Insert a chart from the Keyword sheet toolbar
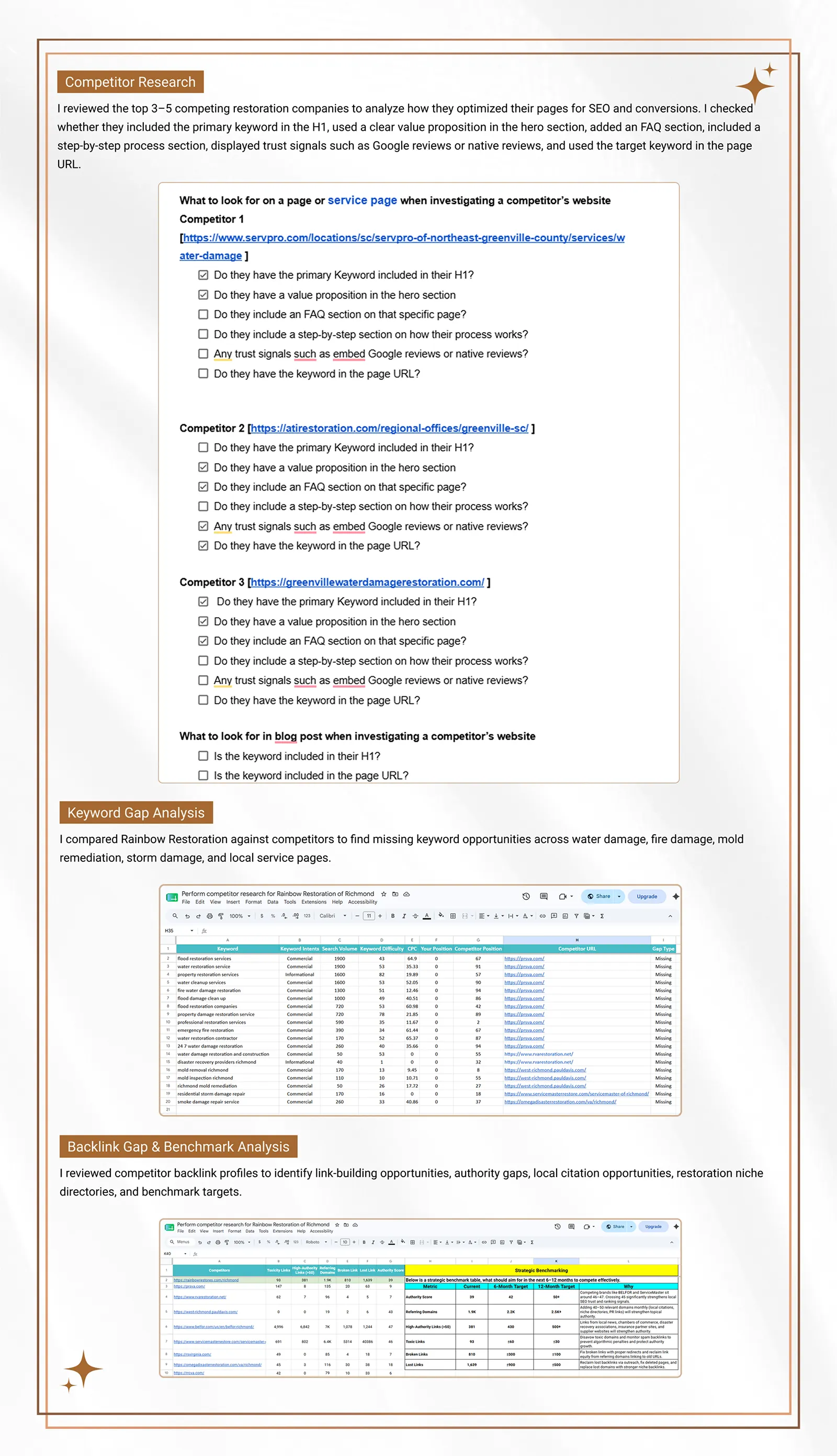This screenshot has width=837, height=1456. point(565,916)
